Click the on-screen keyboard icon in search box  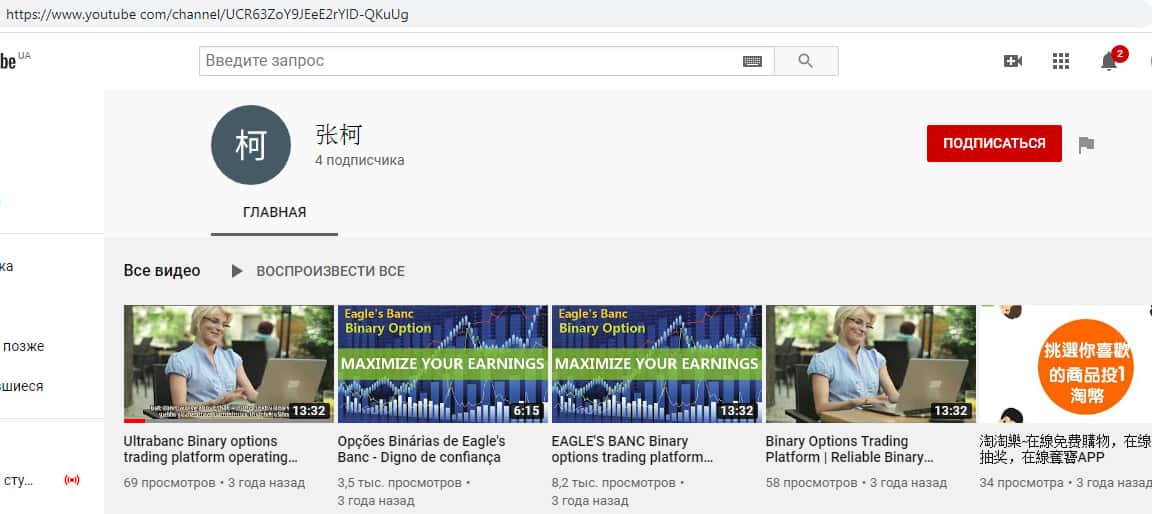click(752, 62)
